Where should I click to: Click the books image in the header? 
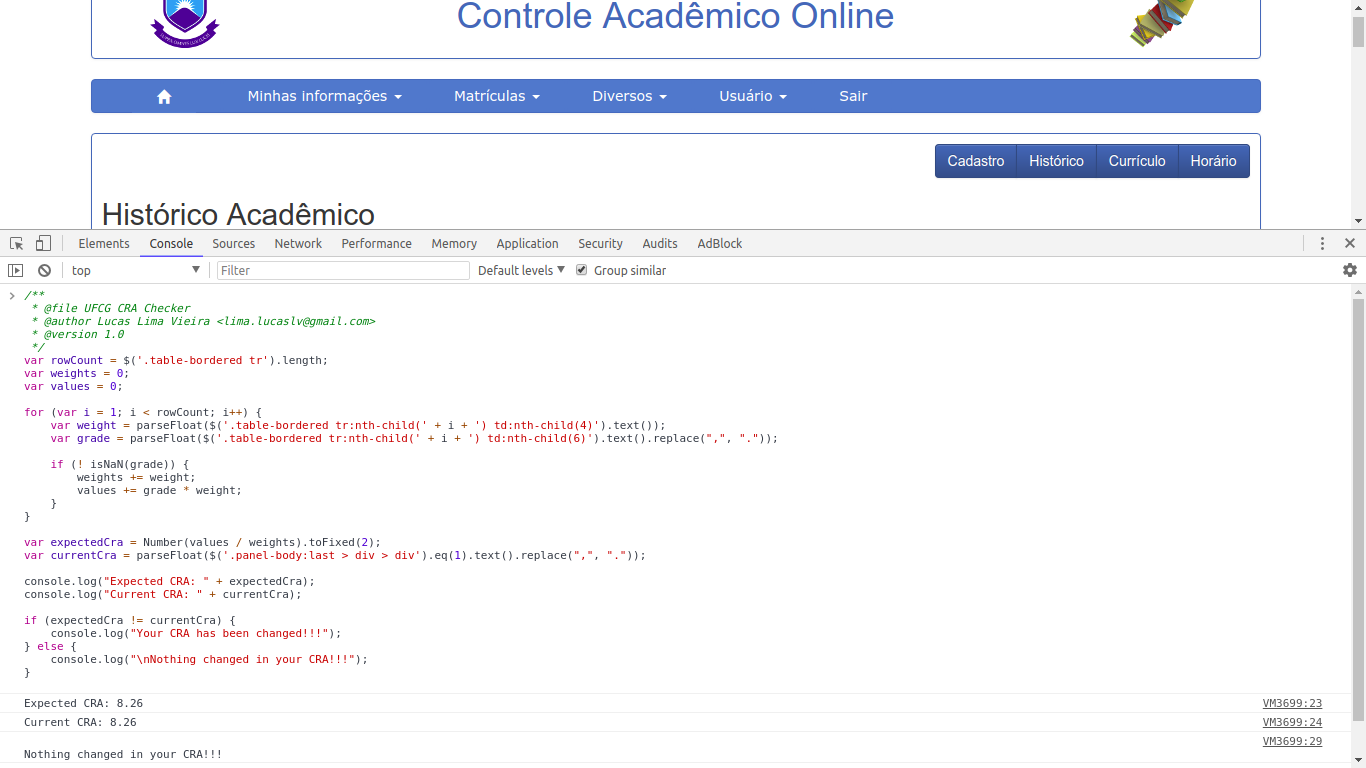[1163, 22]
